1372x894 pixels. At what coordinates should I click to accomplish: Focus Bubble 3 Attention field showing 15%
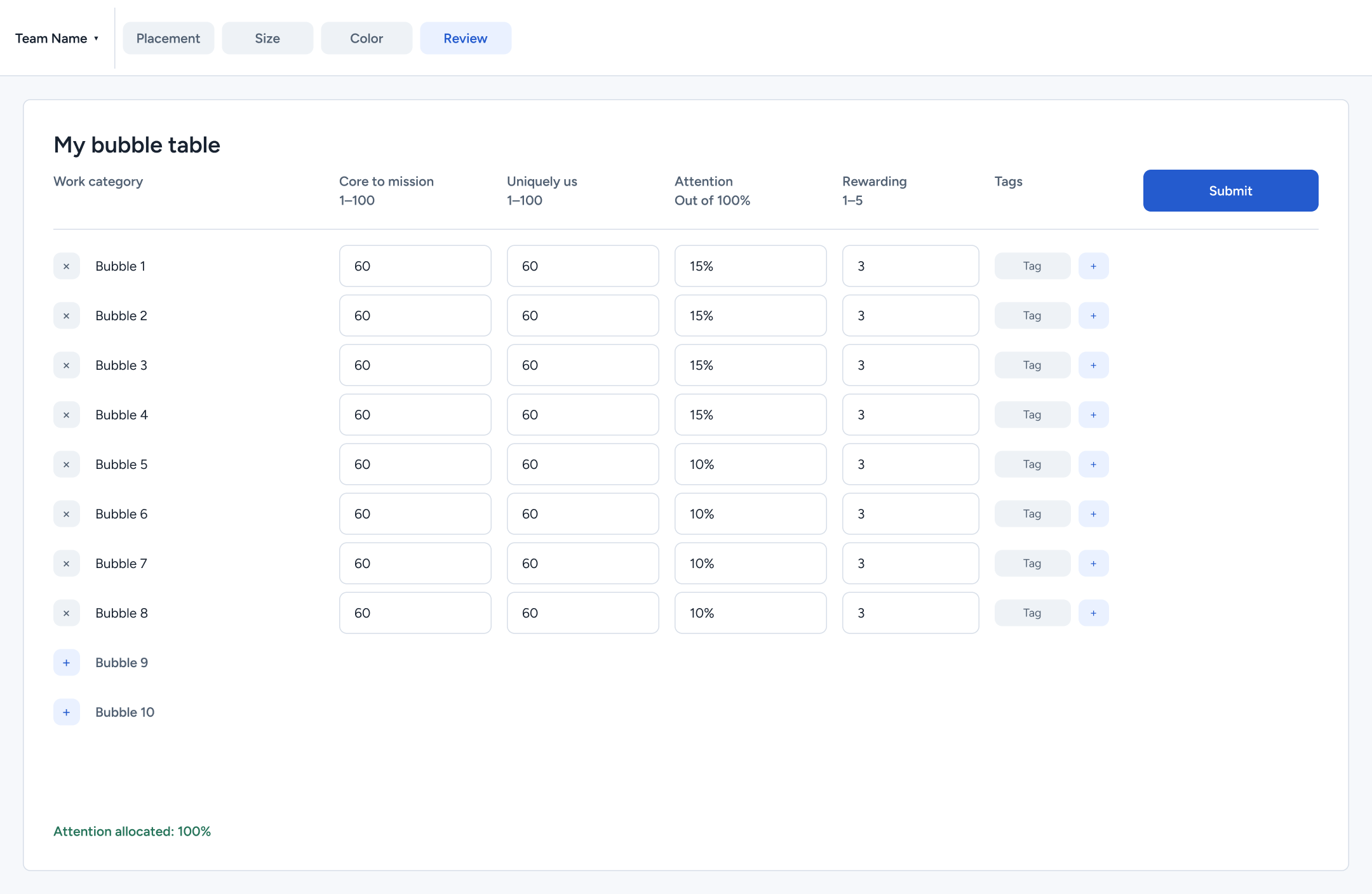pyautogui.click(x=751, y=365)
